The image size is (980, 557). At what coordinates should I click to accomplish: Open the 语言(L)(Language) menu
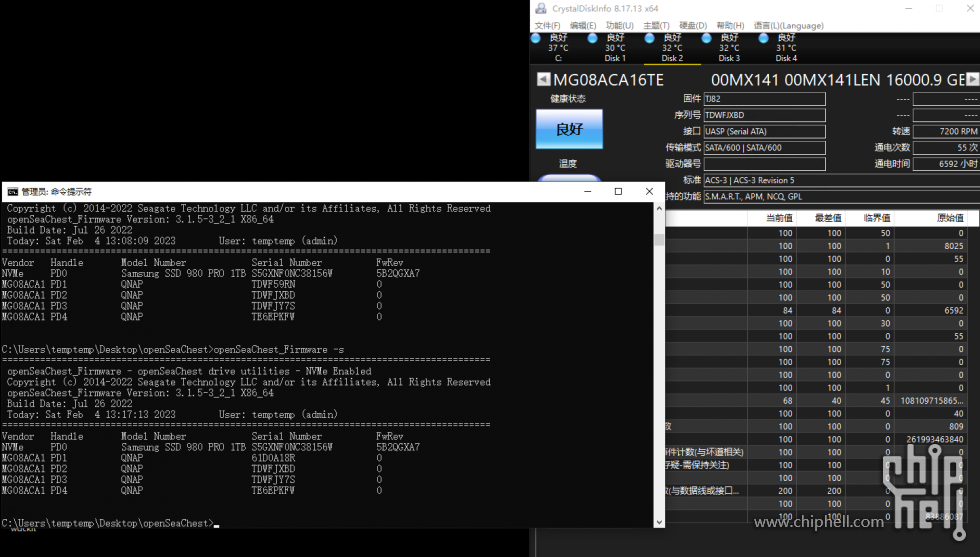(788, 26)
